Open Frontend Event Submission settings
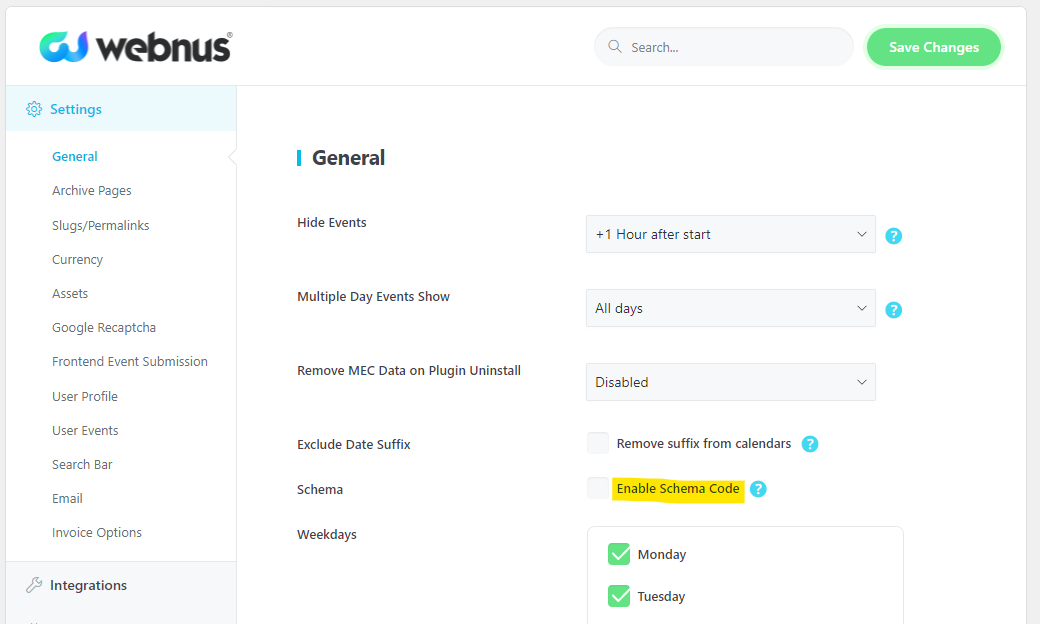Screen dimensions: 1040x624 point(130,361)
